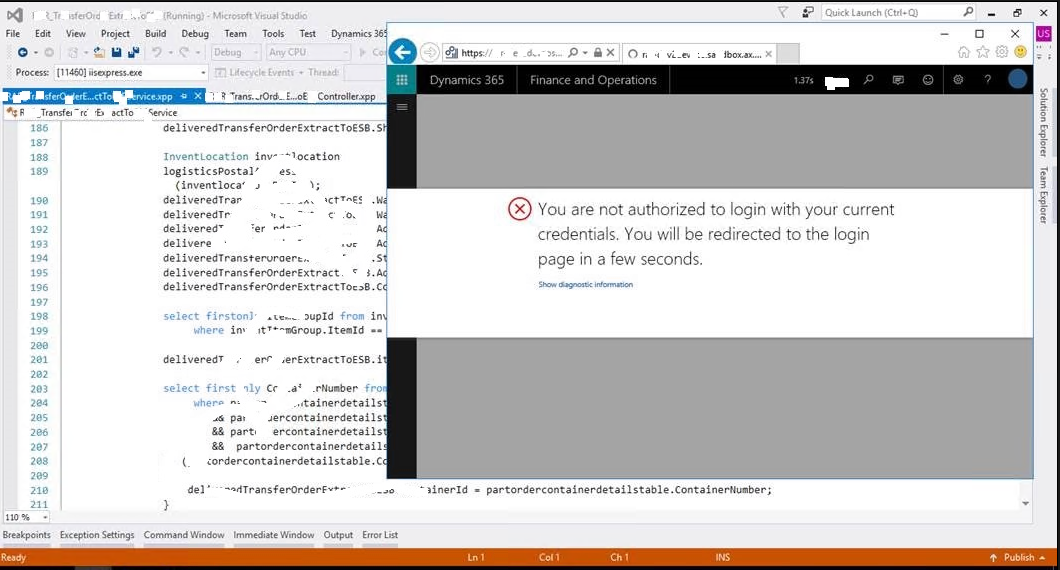
Task: Click the Dynamics 365 header label
Action: (x=466, y=80)
